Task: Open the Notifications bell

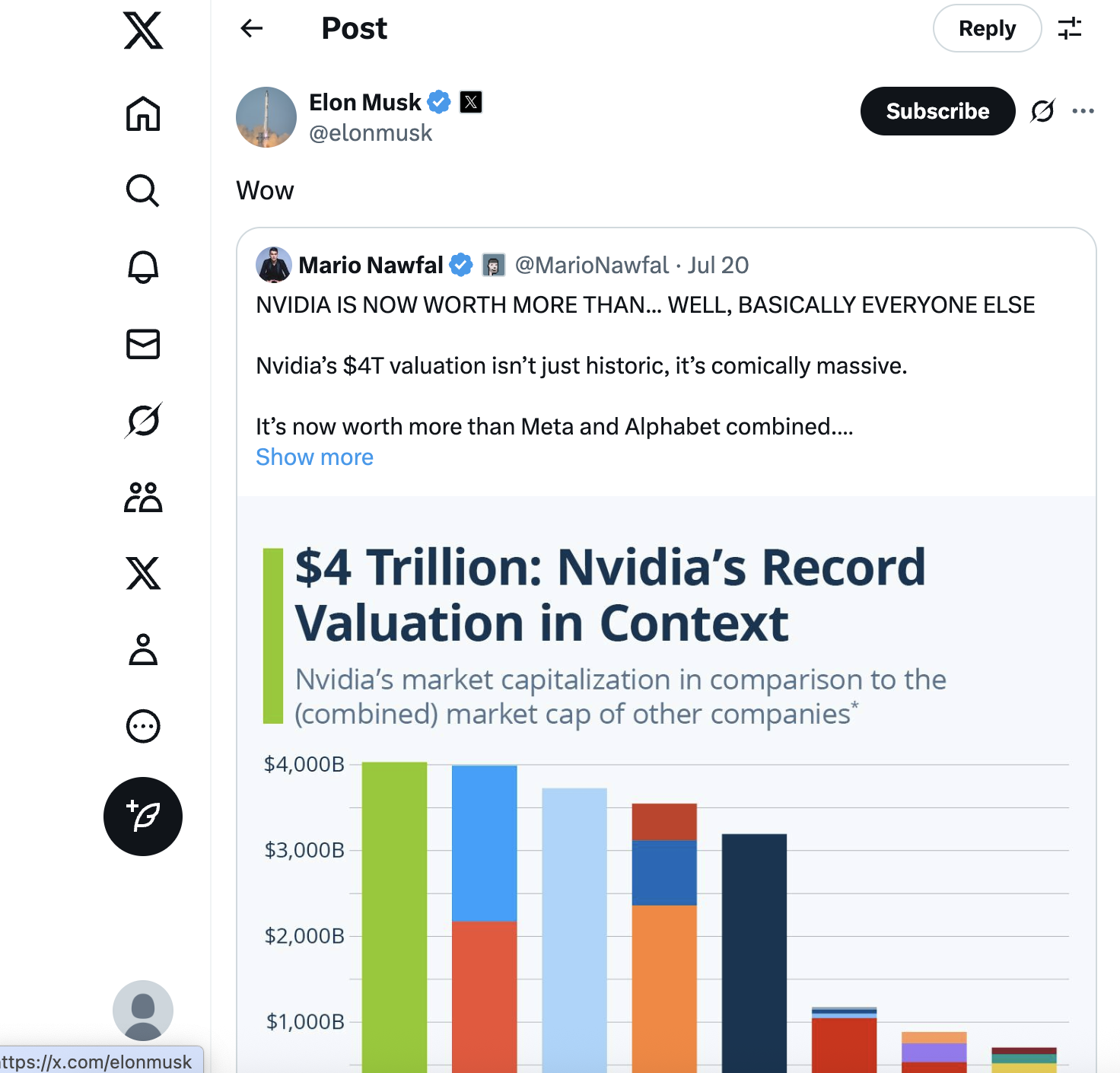Action: 143,267
